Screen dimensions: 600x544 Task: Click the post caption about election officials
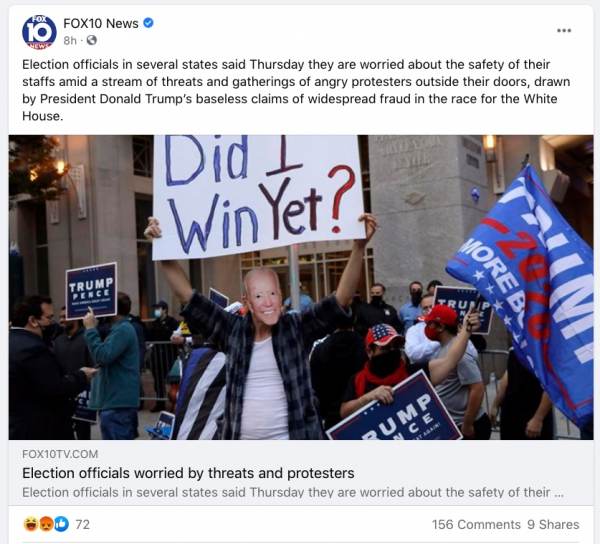pyautogui.click(x=296, y=90)
